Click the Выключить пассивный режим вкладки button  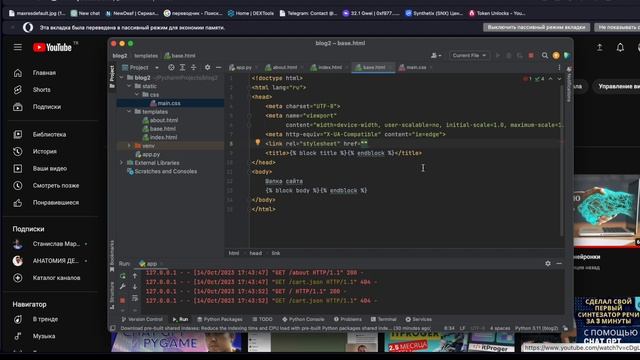(x=536, y=27)
